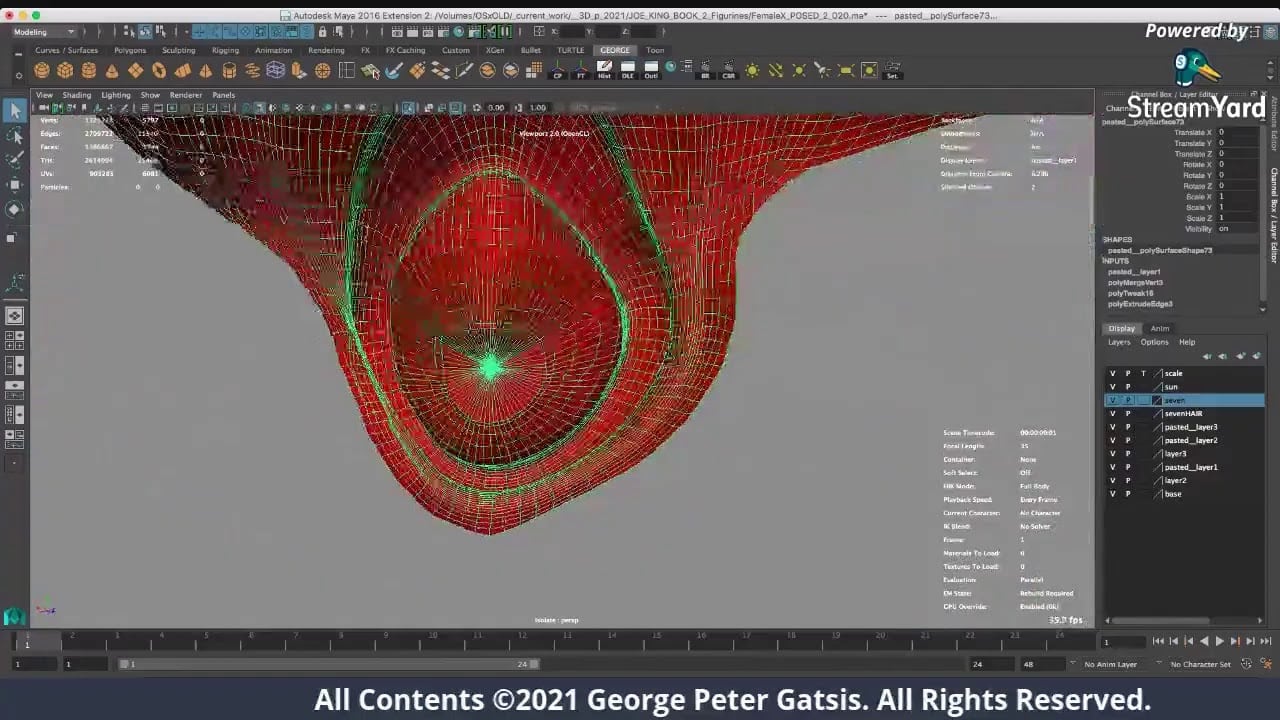Click the Hist shelf button
1280x720 pixels.
coord(604,70)
